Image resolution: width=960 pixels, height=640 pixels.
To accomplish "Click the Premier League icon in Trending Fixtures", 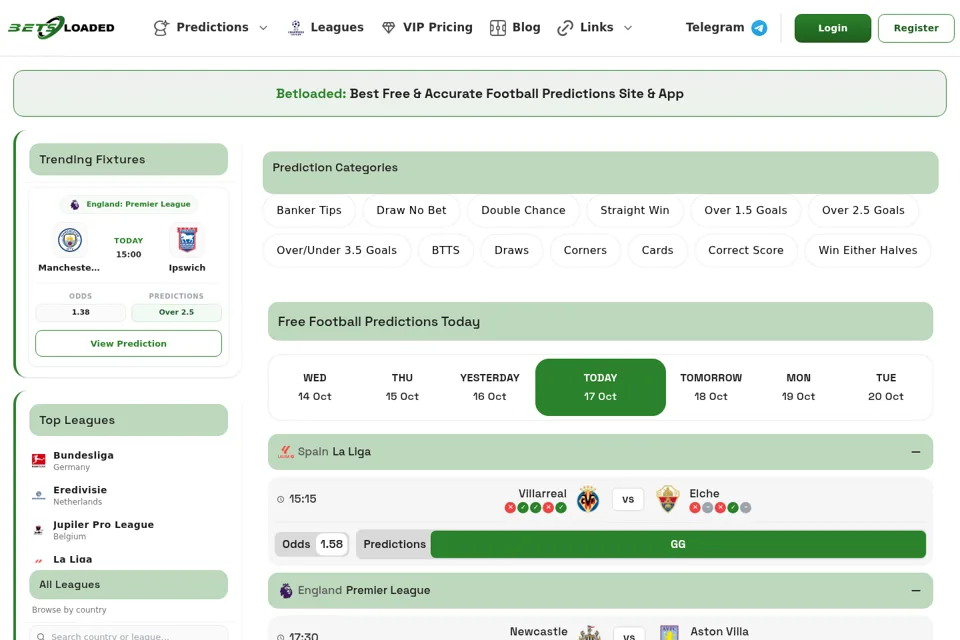I will 75,205.
